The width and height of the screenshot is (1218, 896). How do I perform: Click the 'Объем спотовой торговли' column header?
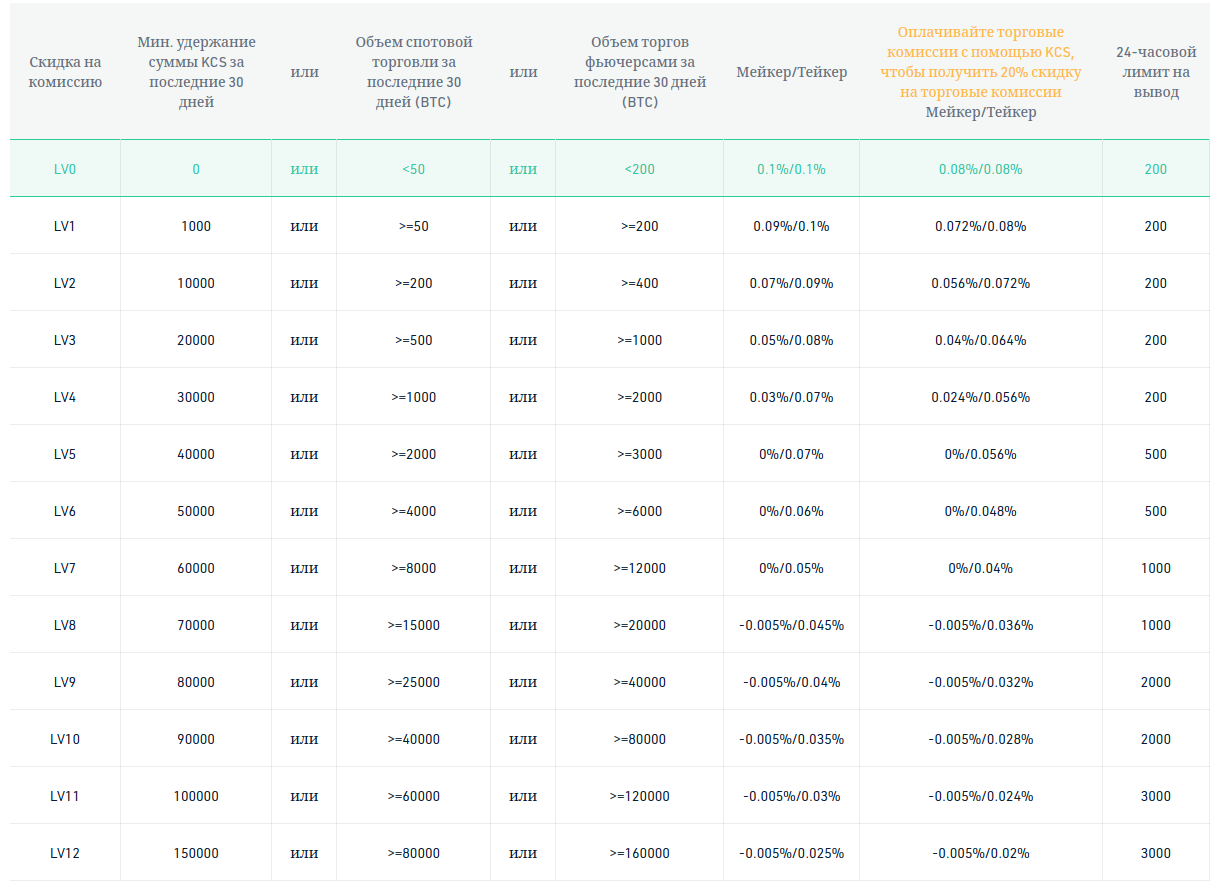point(413,72)
